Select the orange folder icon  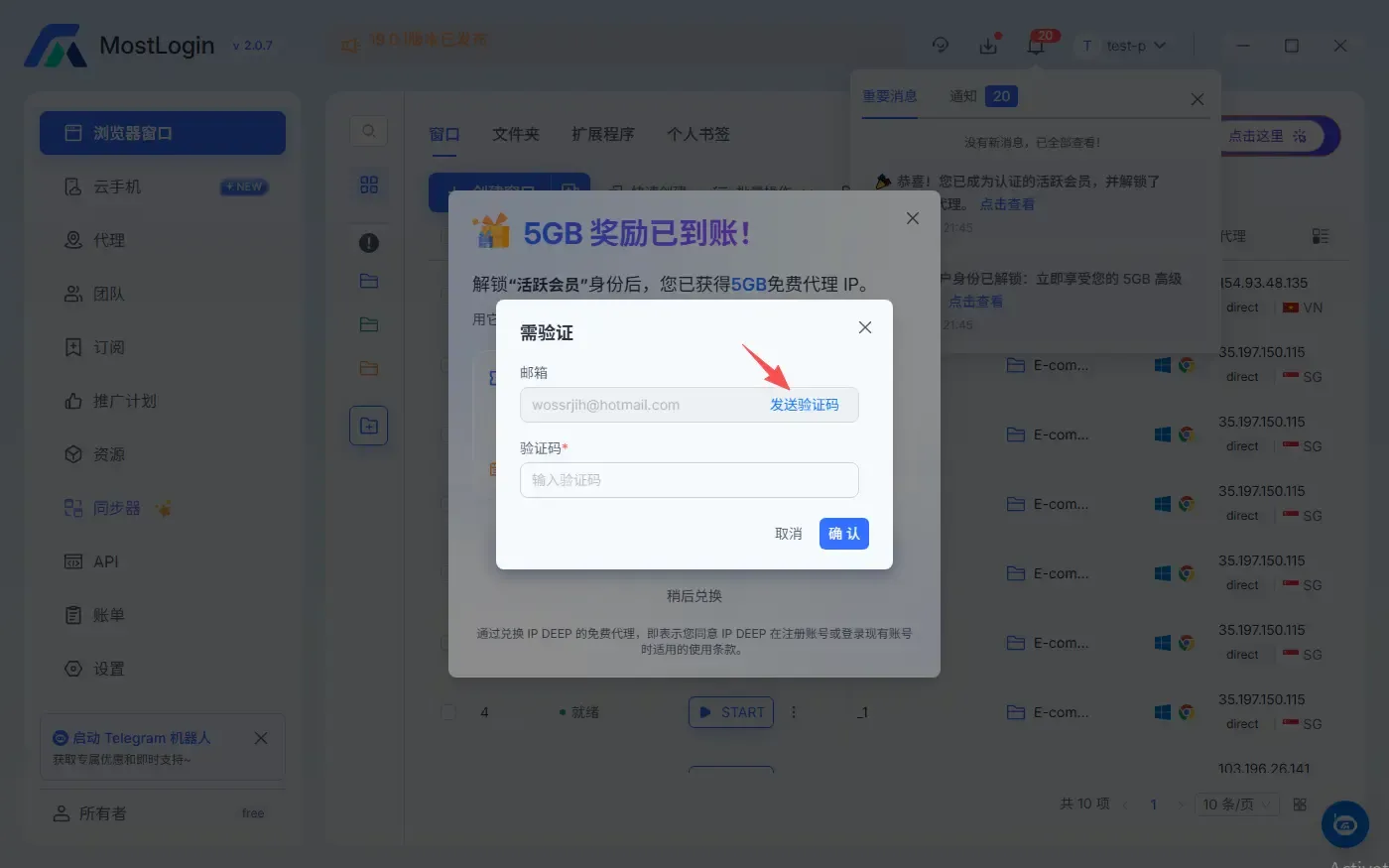[x=369, y=368]
